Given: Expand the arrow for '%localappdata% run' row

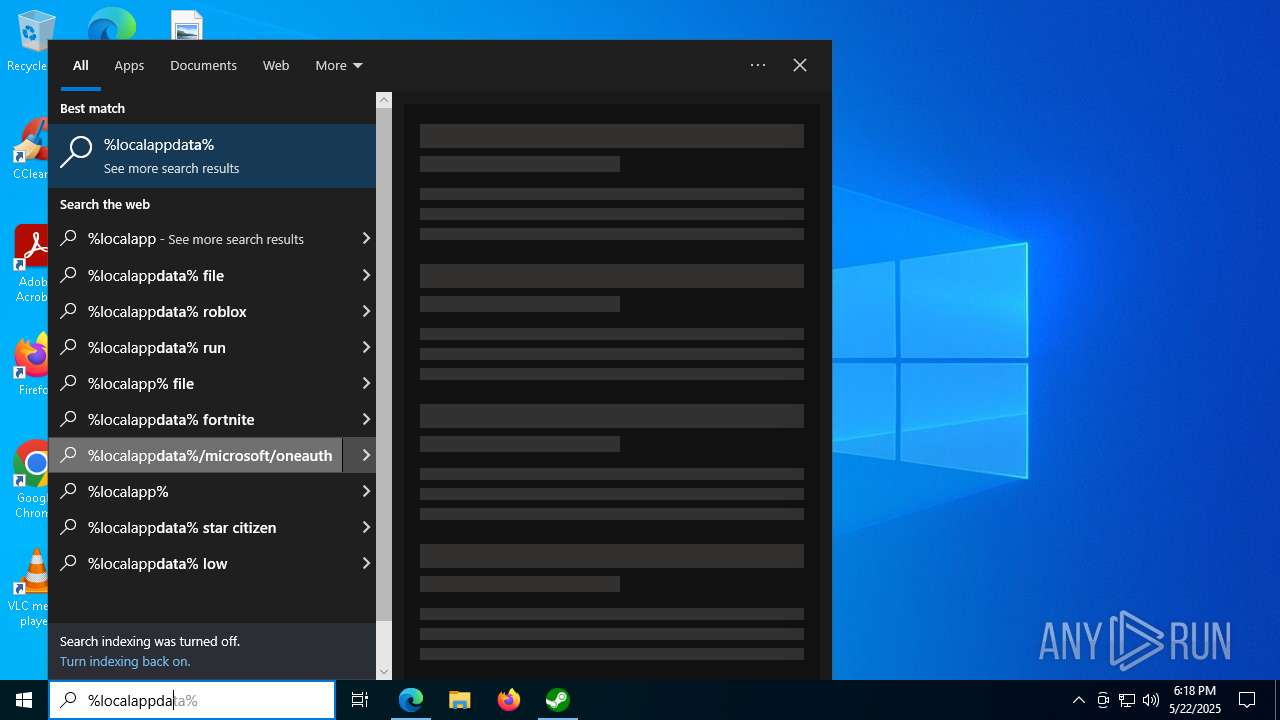Looking at the screenshot, I should pyautogui.click(x=365, y=347).
